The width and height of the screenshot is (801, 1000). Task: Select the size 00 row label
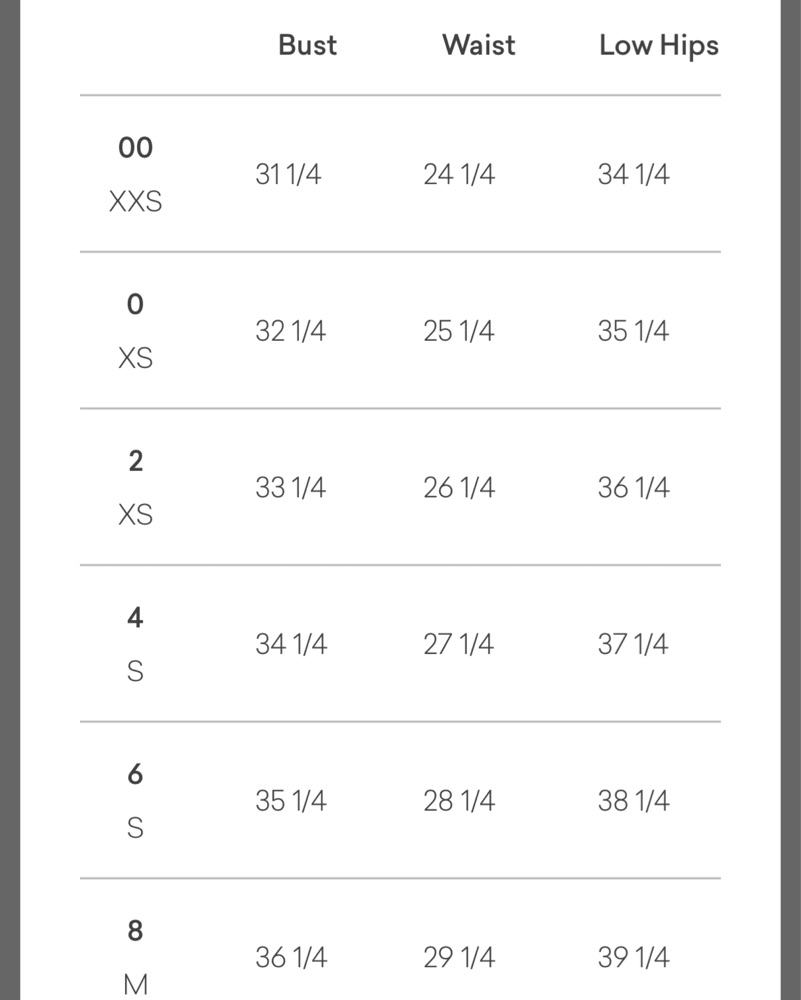135,148
